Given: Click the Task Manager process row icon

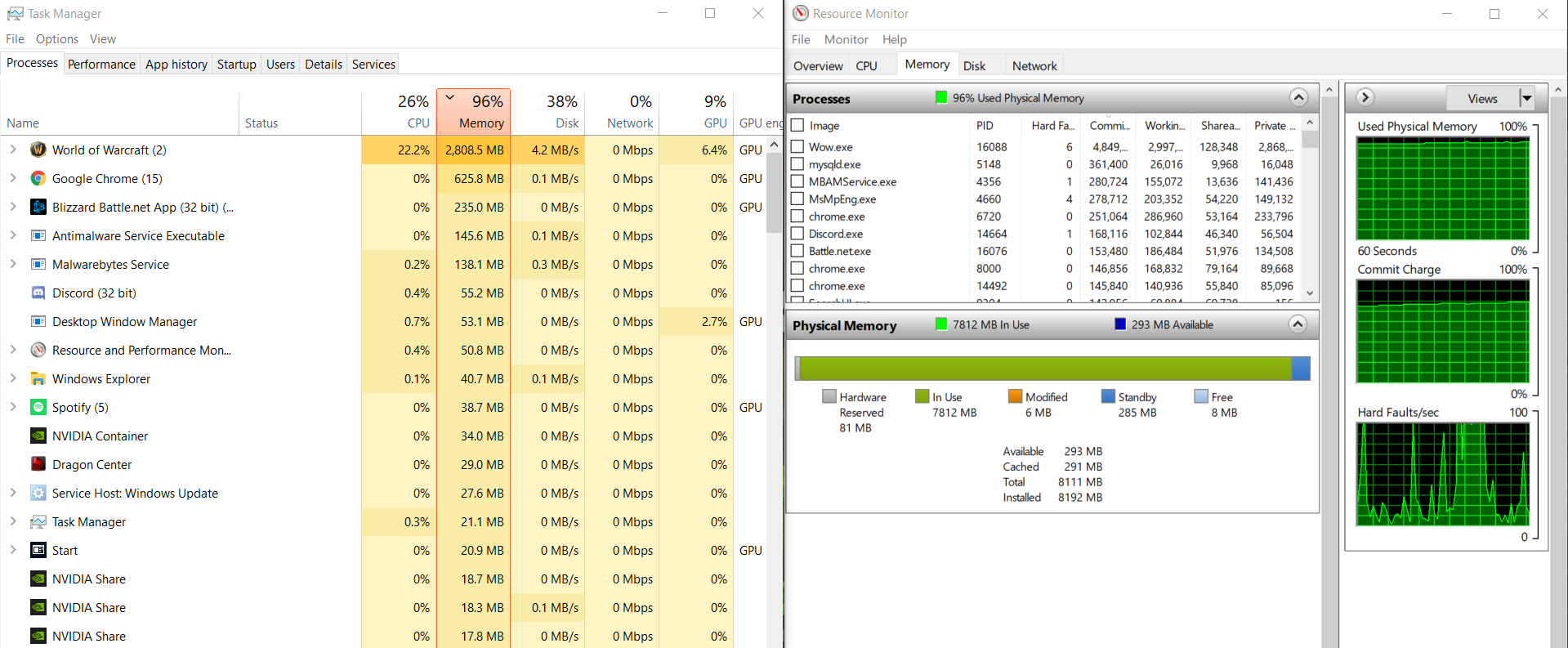Looking at the screenshot, I should pos(38,521).
